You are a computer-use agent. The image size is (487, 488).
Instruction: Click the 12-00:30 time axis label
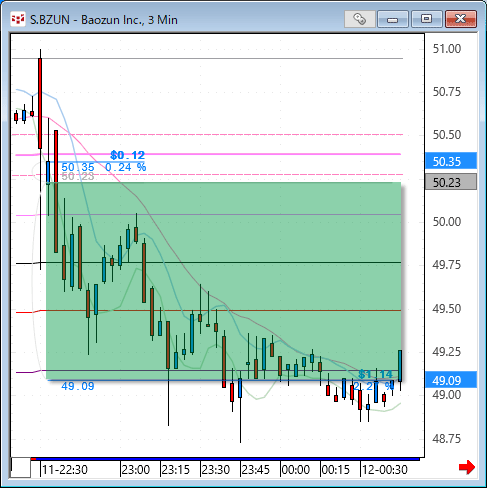pos(385,470)
